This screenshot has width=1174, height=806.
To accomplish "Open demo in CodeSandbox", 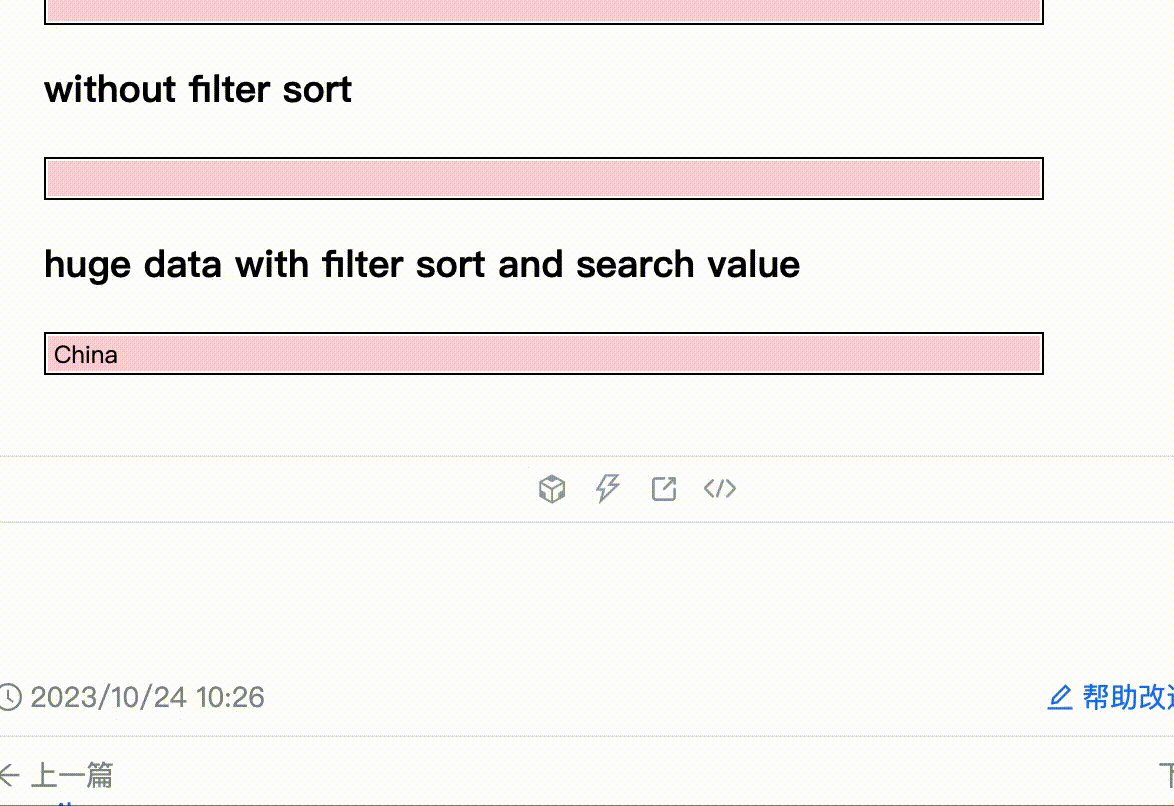I will coord(552,489).
